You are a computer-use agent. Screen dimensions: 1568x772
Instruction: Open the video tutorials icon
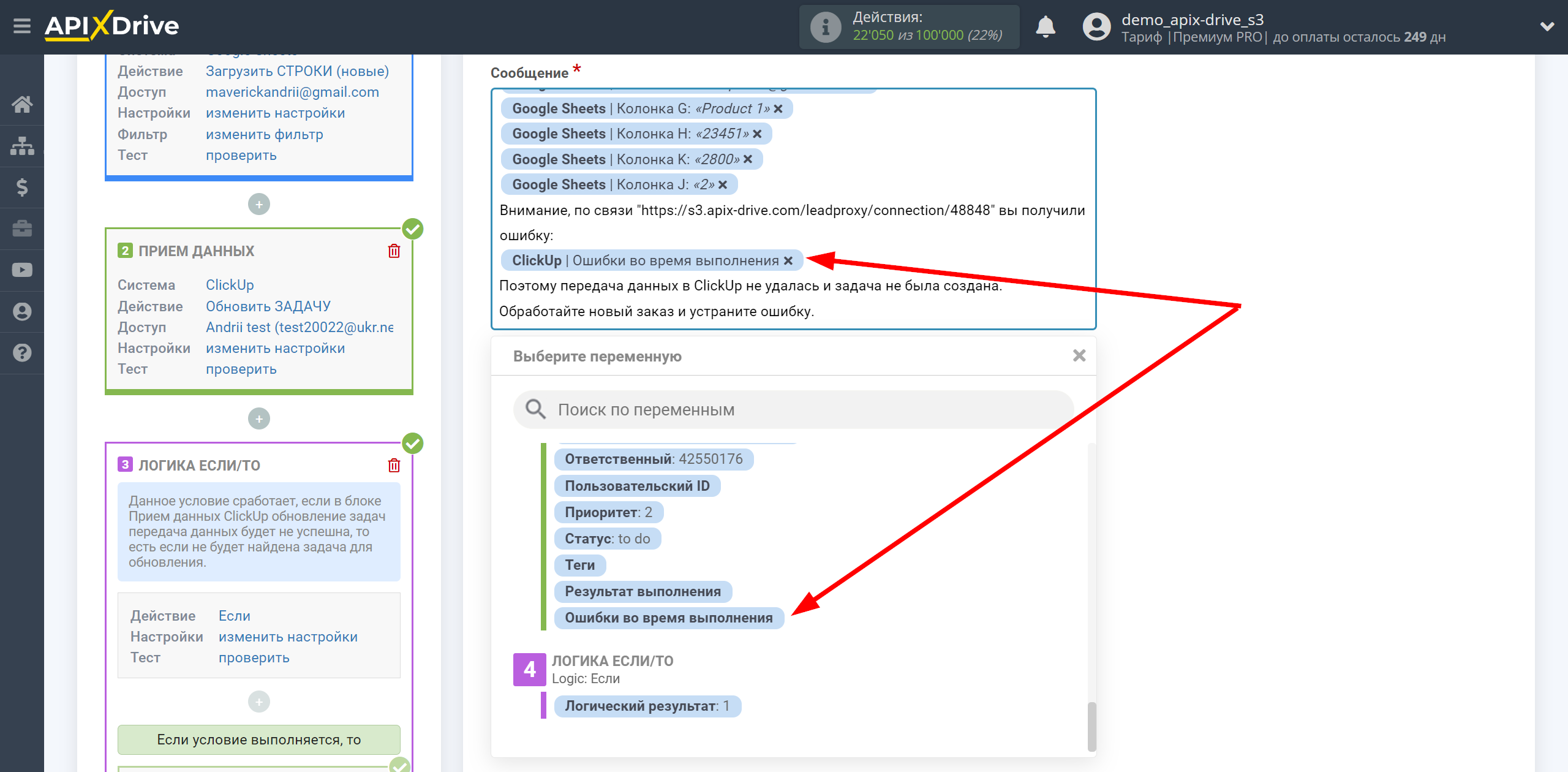coord(22,270)
